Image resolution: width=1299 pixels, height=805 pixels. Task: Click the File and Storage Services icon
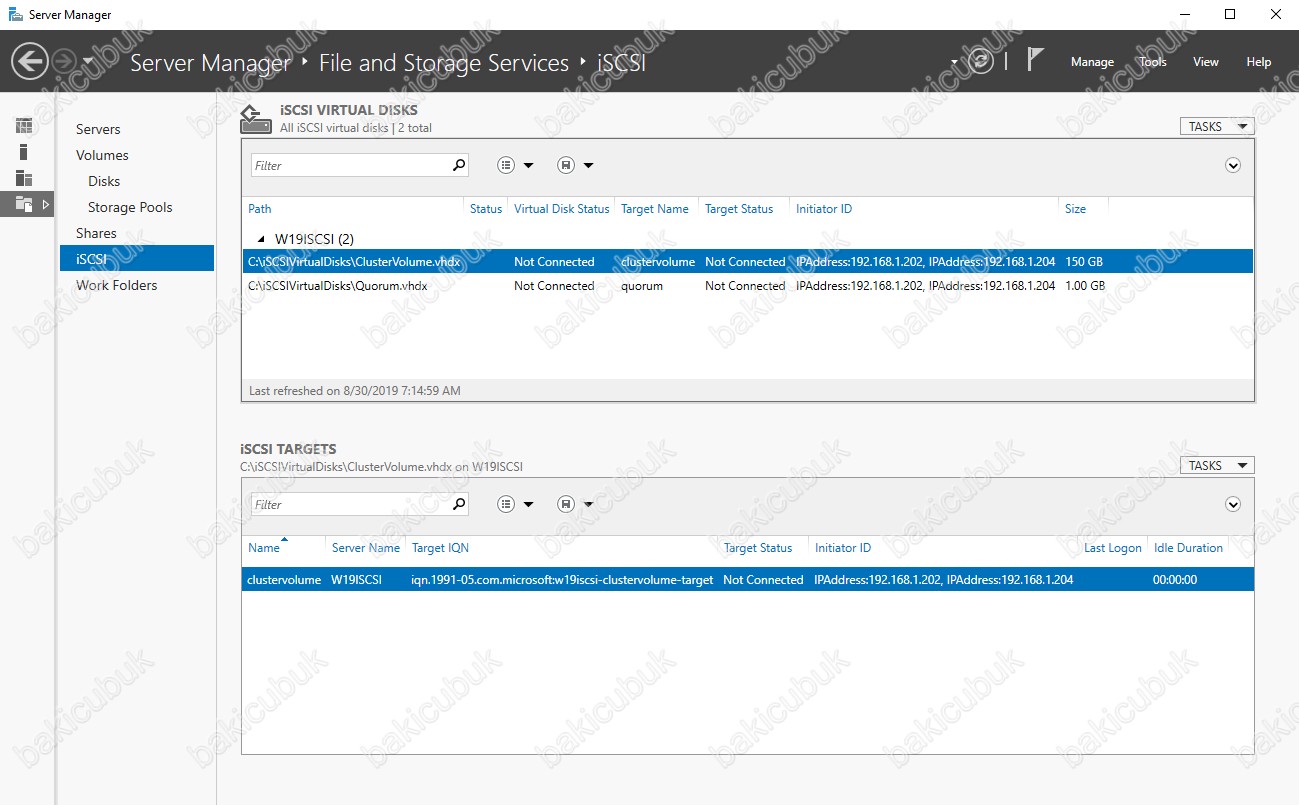tap(24, 204)
